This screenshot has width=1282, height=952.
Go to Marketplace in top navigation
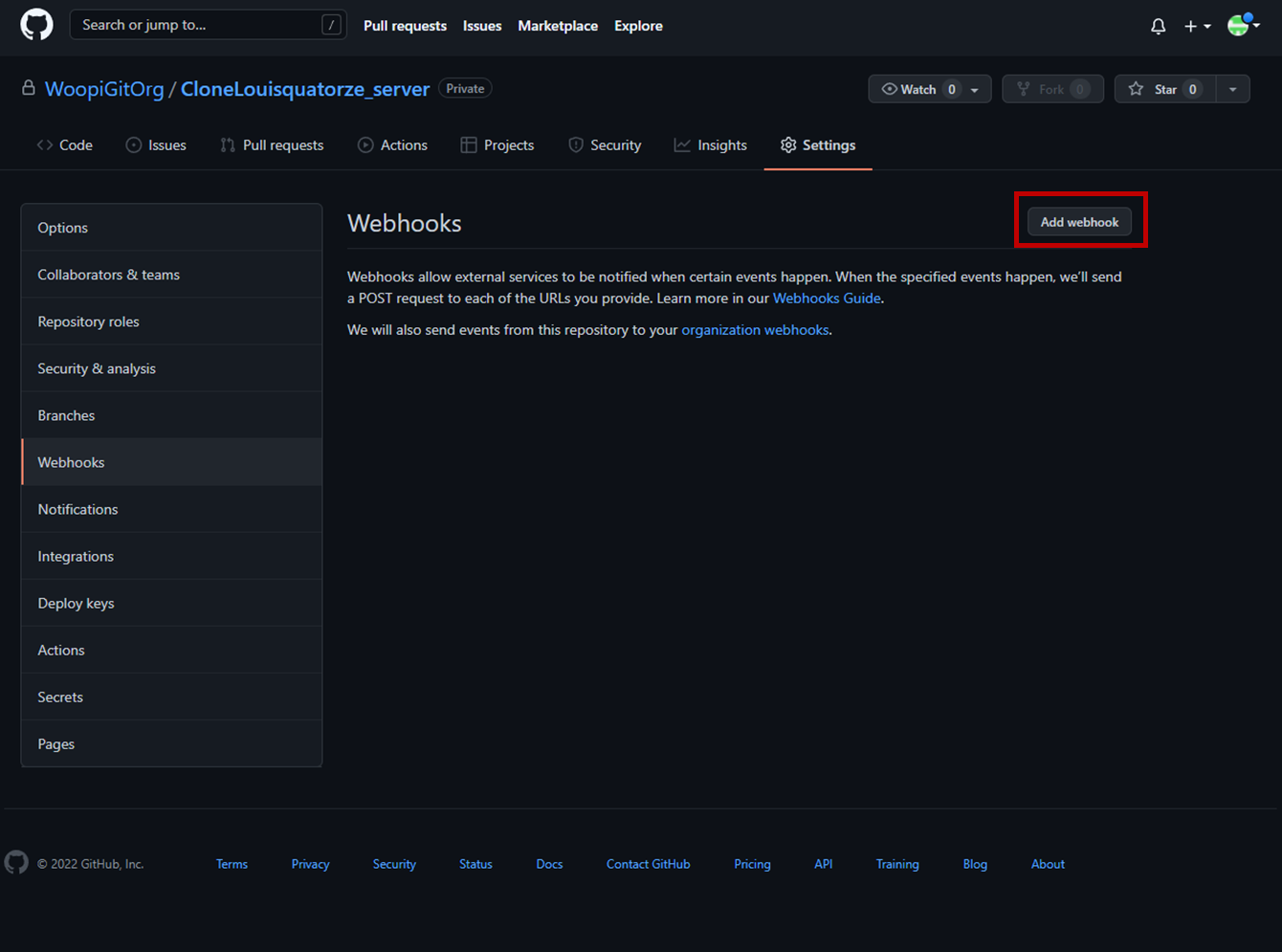pos(558,26)
